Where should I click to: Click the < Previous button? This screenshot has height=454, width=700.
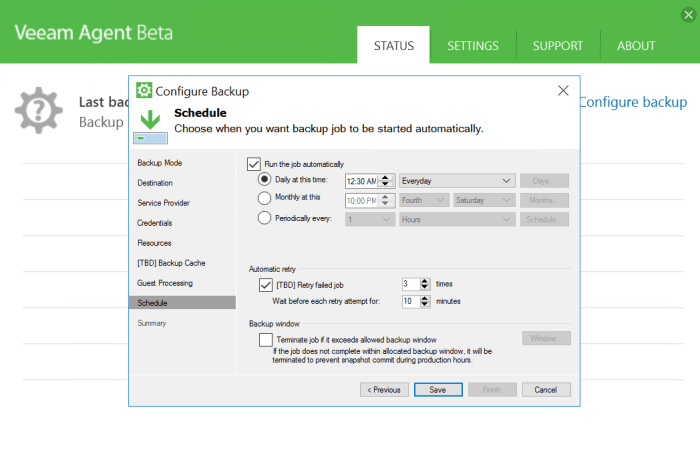point(384,390)
